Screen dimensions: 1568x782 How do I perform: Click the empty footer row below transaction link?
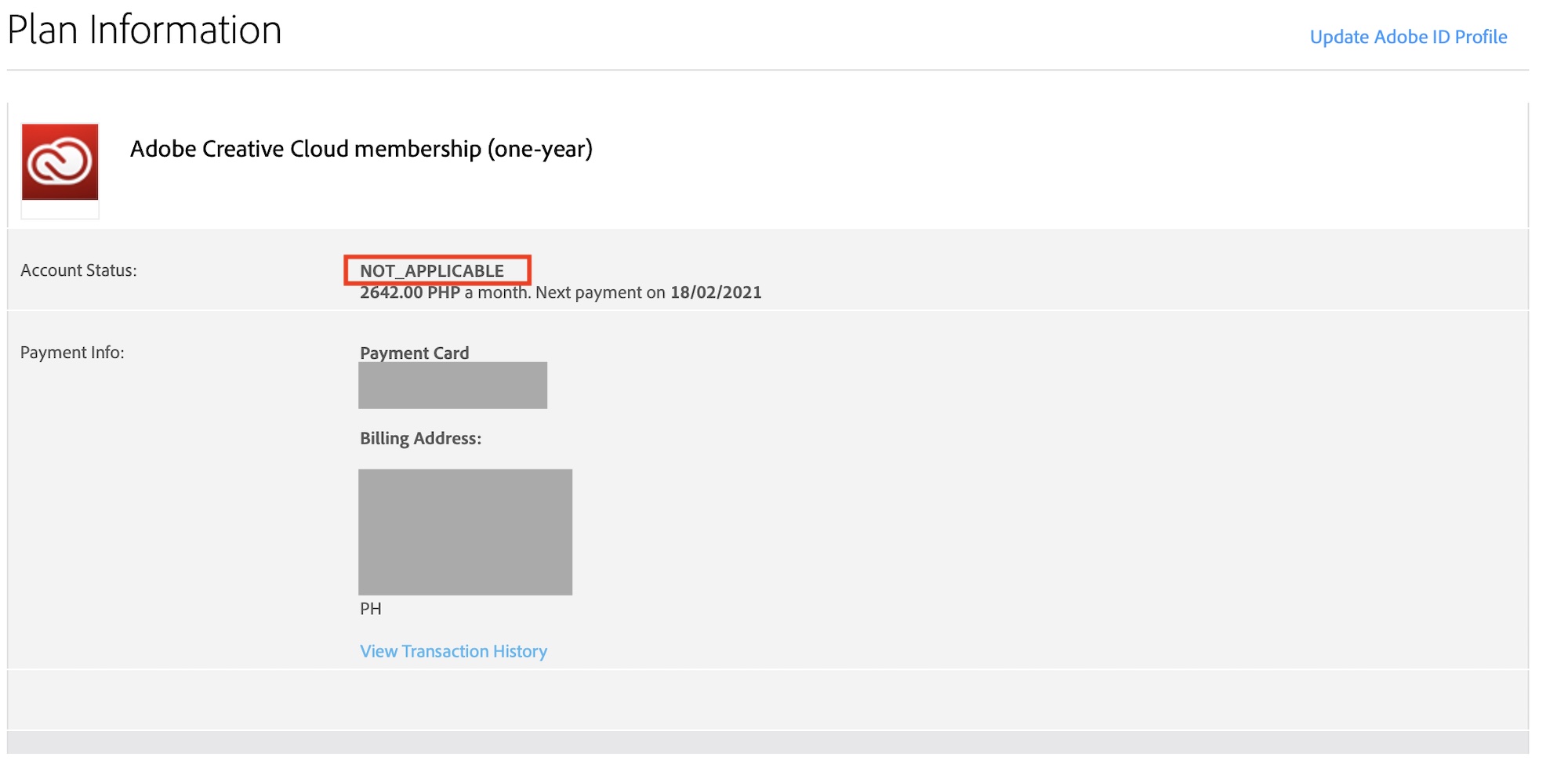point(768,700)
